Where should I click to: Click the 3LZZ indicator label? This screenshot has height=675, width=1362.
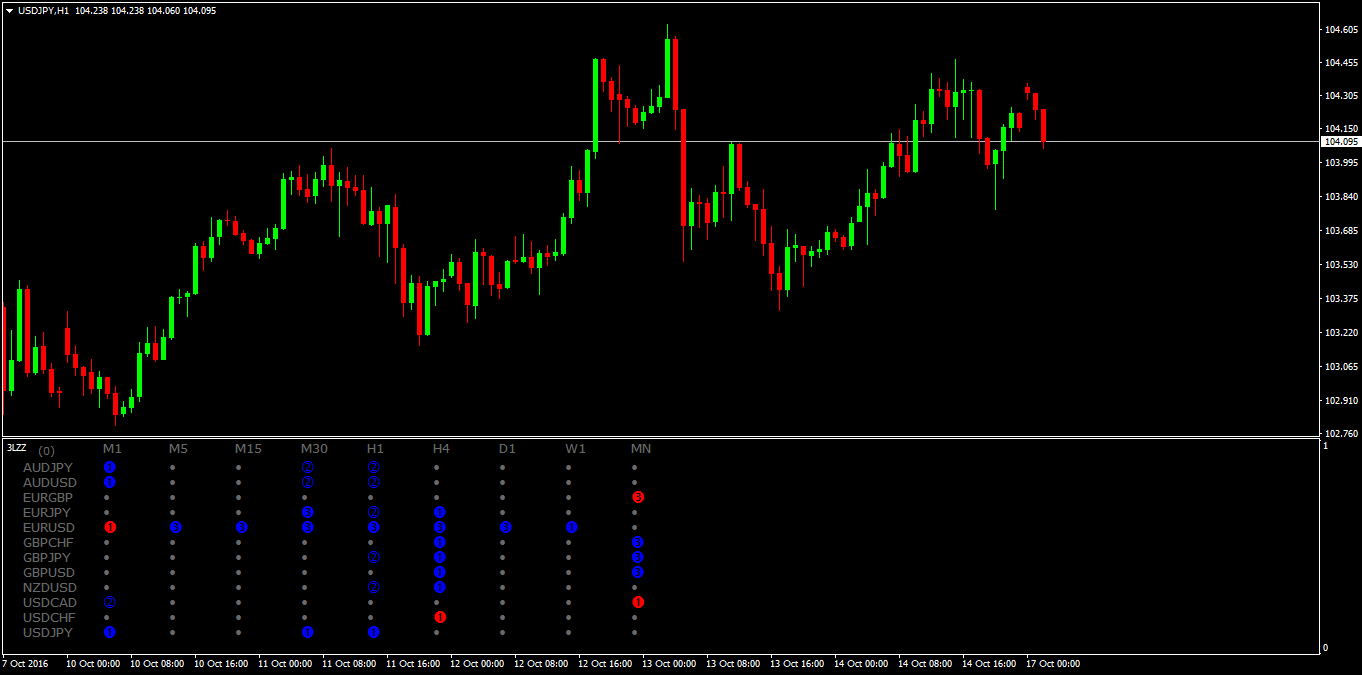[16, 447]
